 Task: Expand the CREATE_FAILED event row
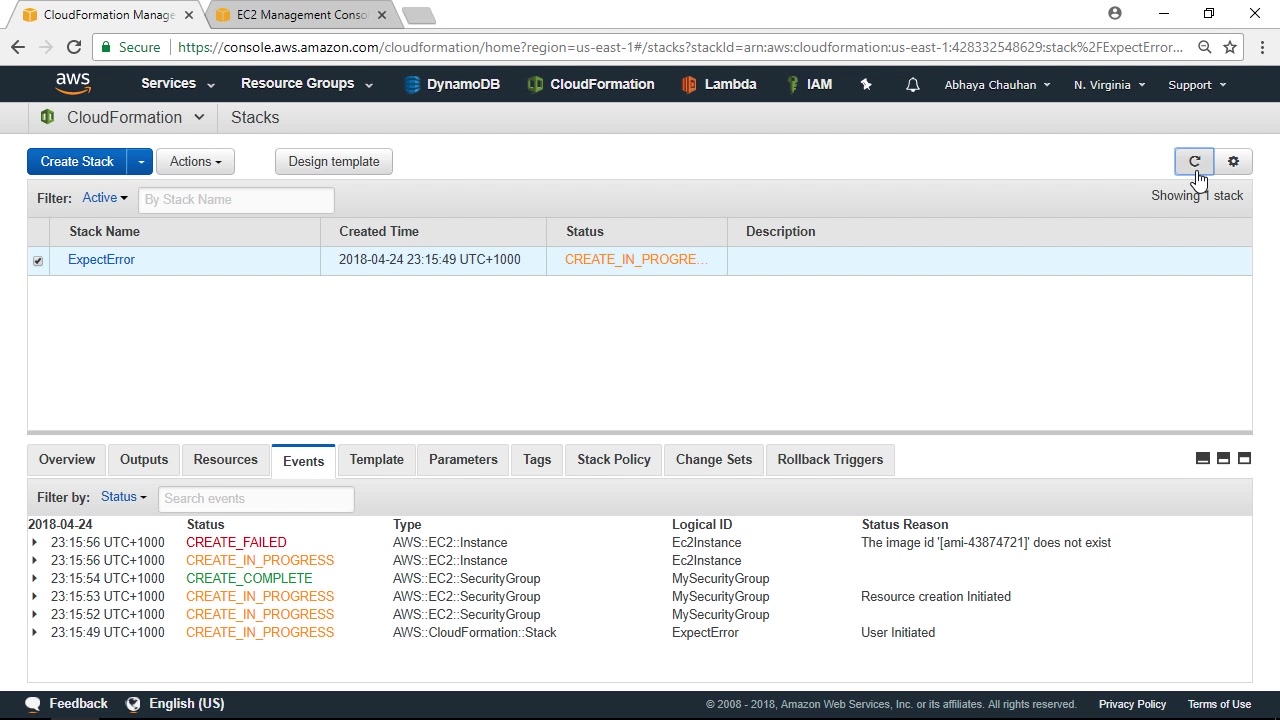coord(35,543)
